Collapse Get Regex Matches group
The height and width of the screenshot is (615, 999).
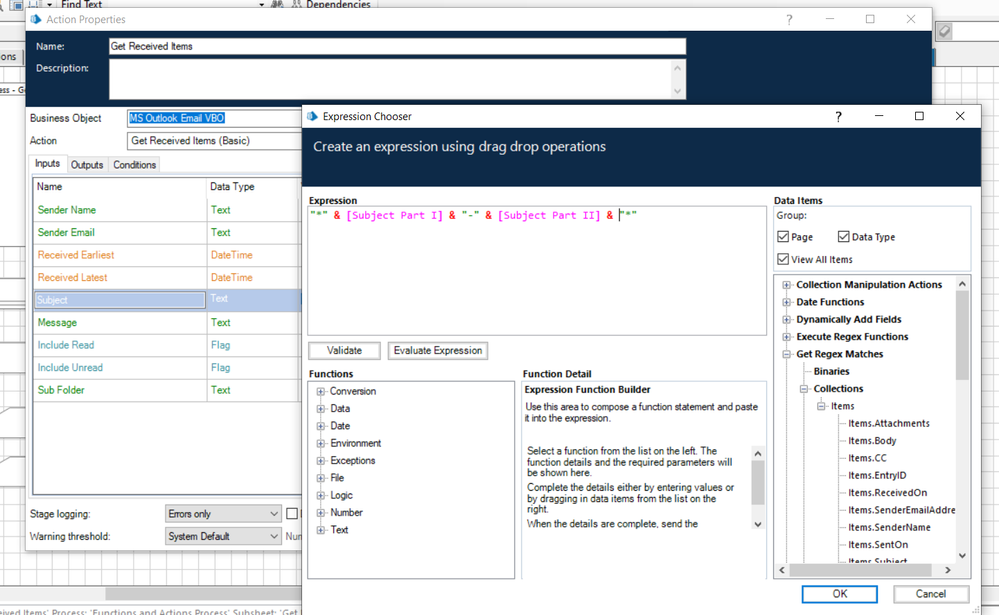pyautogui.click(x=786, y=354)
